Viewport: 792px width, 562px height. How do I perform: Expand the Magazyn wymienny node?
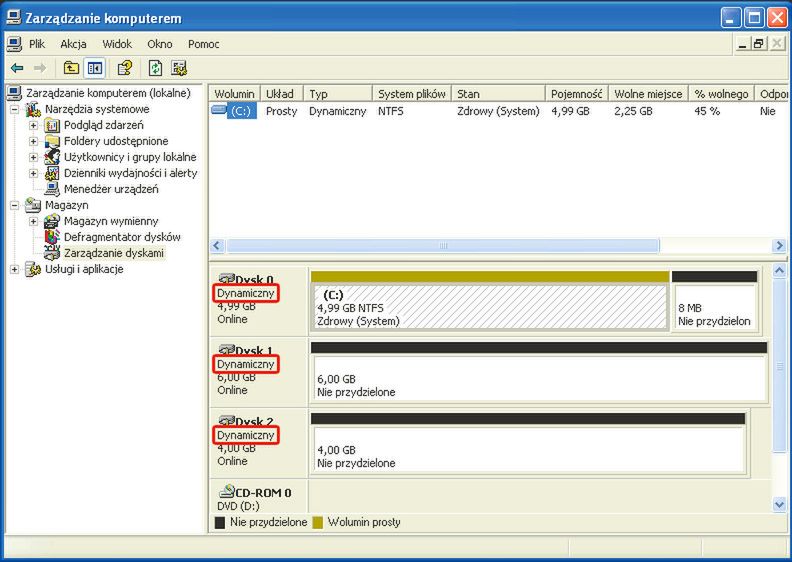[x=33, y=222]
